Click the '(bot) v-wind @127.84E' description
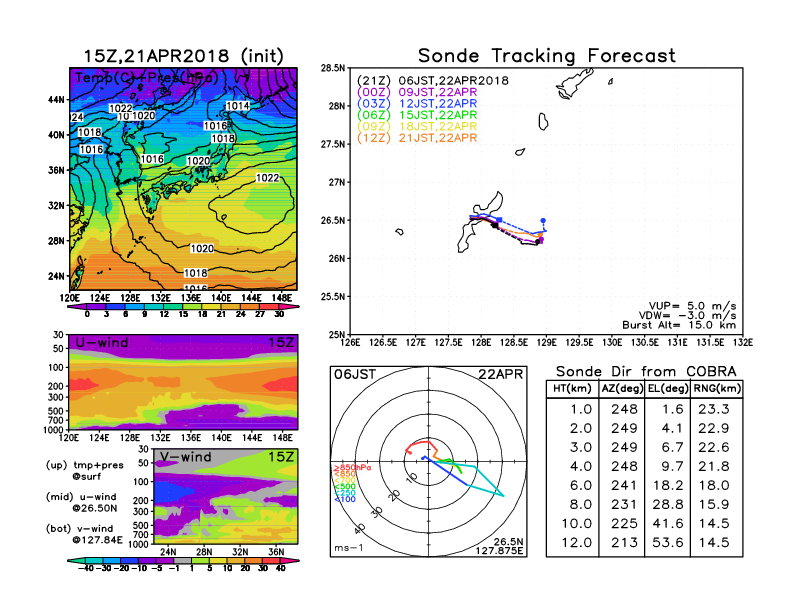The width and height of the screenshot is (792, 612). (x=84, y=534)
